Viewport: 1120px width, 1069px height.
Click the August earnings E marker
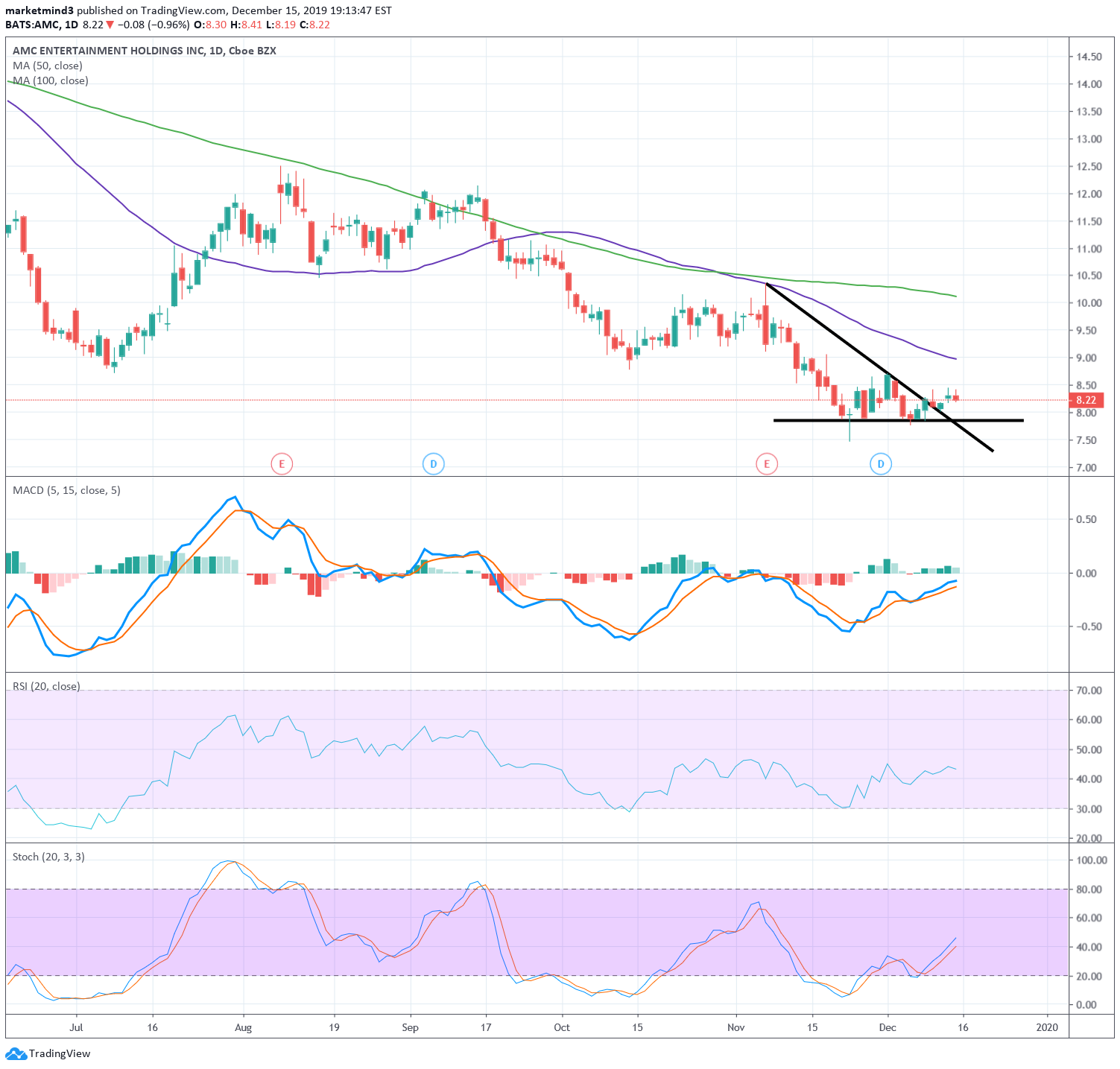[x=282, y=464]
